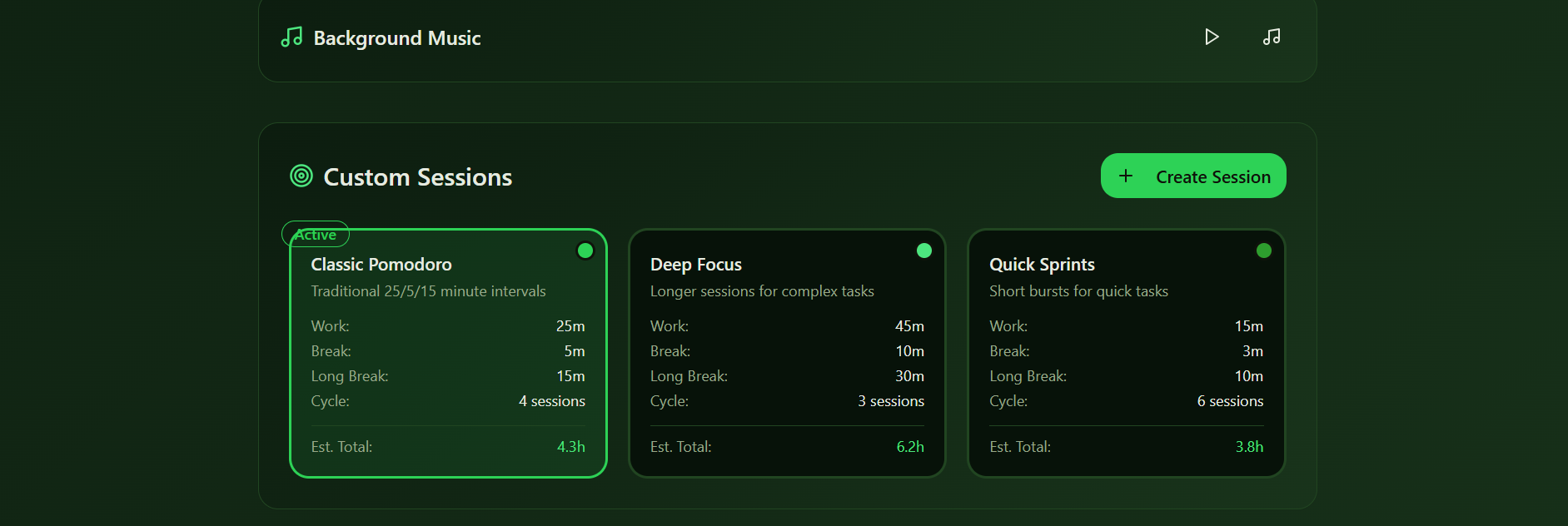Click the '6 sessions' cycle value
Viewport: 1568px width, 526px height.
point(1230,401)
